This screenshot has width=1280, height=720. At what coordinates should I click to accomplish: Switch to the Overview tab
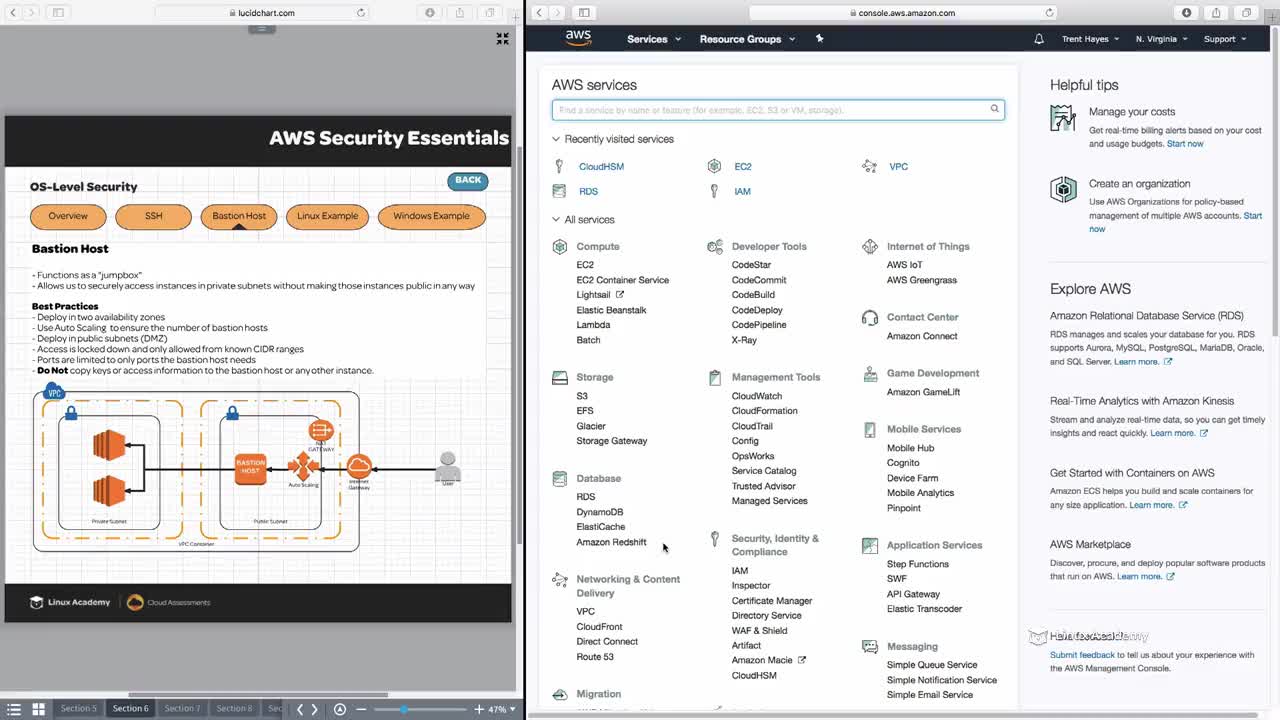pyautogui.click(x=68, y=216)
